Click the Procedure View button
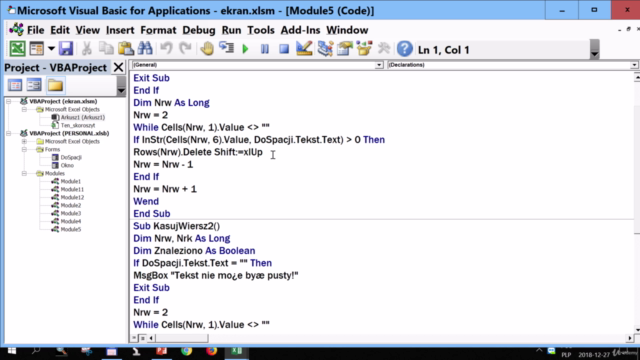640x360 pixels. click(134, 338)
